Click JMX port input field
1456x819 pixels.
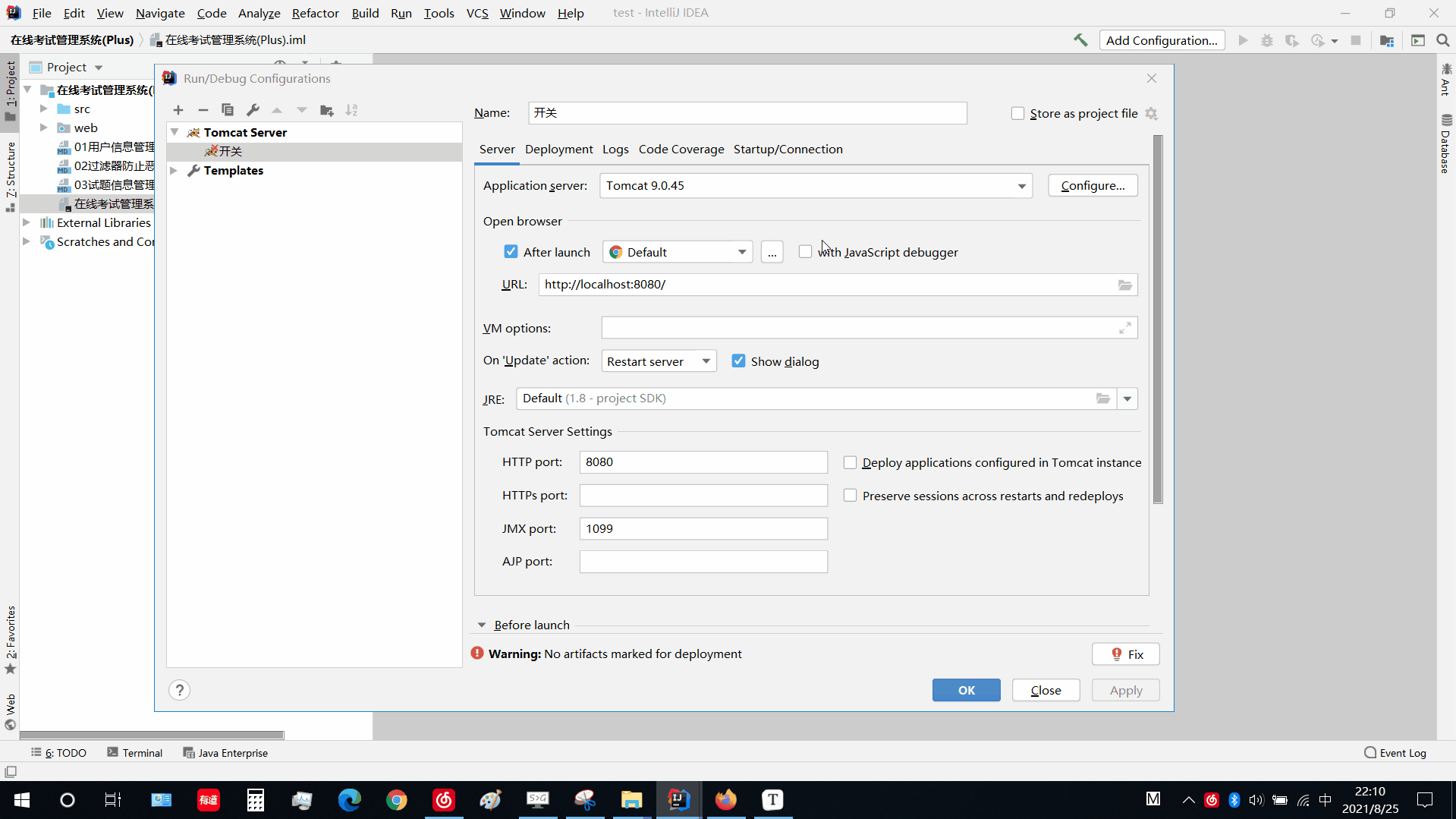[x=703, y=529]
